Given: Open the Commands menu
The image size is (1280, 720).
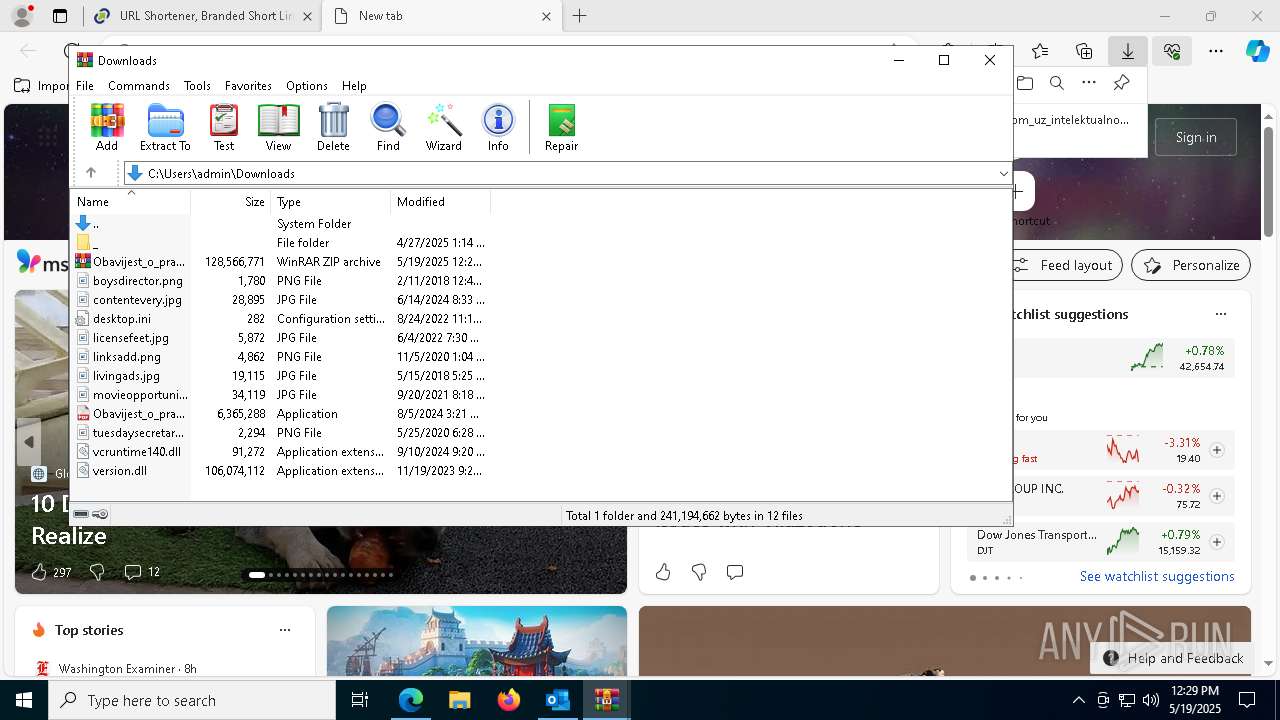Looking at the screenshot, I should [139, 86].
